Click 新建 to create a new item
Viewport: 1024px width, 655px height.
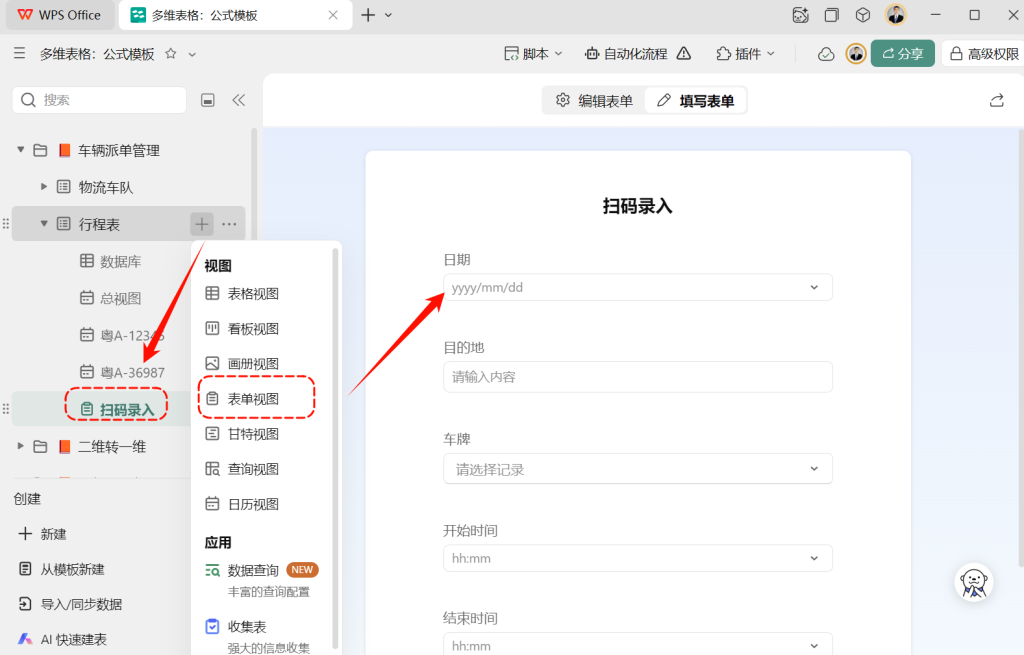pos(42,534)
